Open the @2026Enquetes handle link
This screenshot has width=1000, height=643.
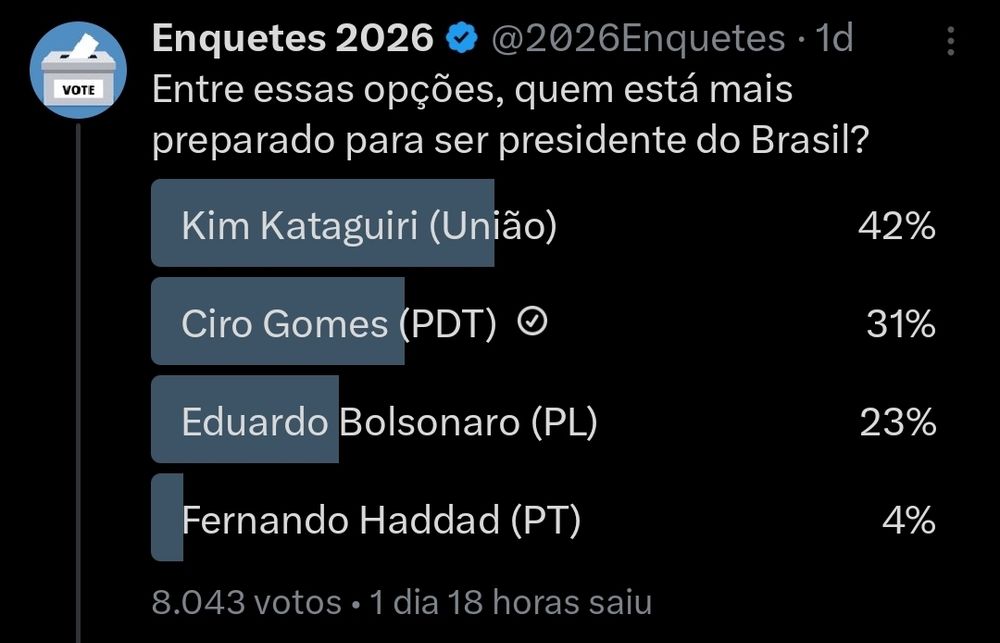(x=638, y=39)
